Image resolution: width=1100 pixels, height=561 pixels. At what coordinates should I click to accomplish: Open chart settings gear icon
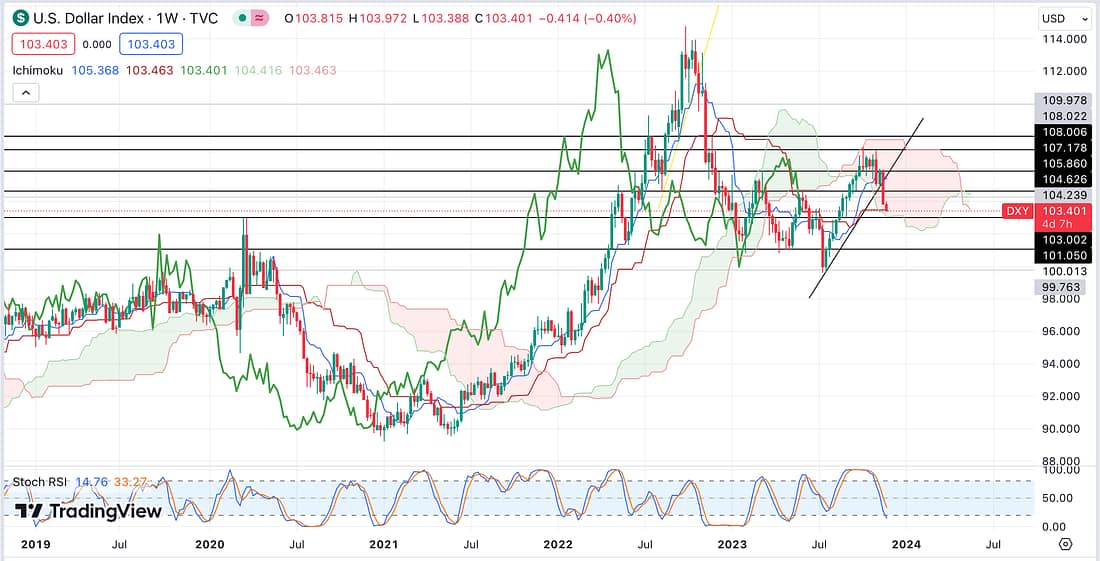click(x=1065, y=543)
